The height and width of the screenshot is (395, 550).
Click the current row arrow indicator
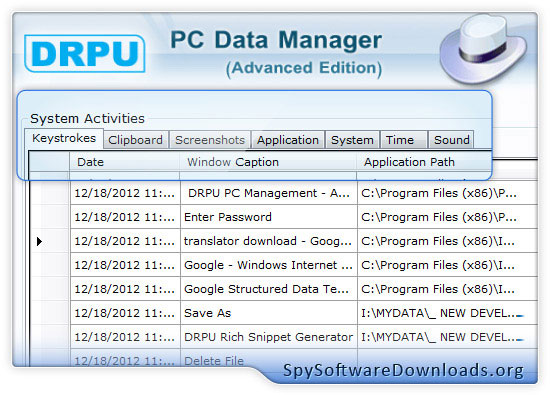[x=39, y=241]
